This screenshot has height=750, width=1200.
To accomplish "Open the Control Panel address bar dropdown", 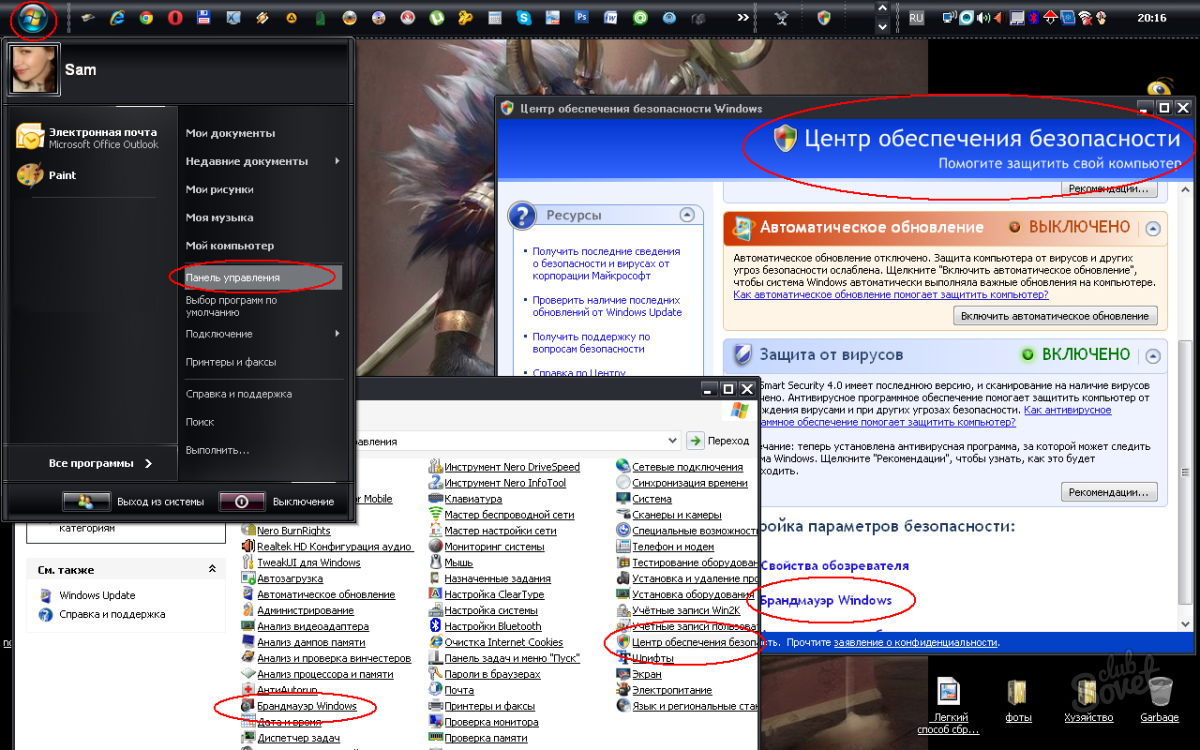I will (x=674, y=441).
